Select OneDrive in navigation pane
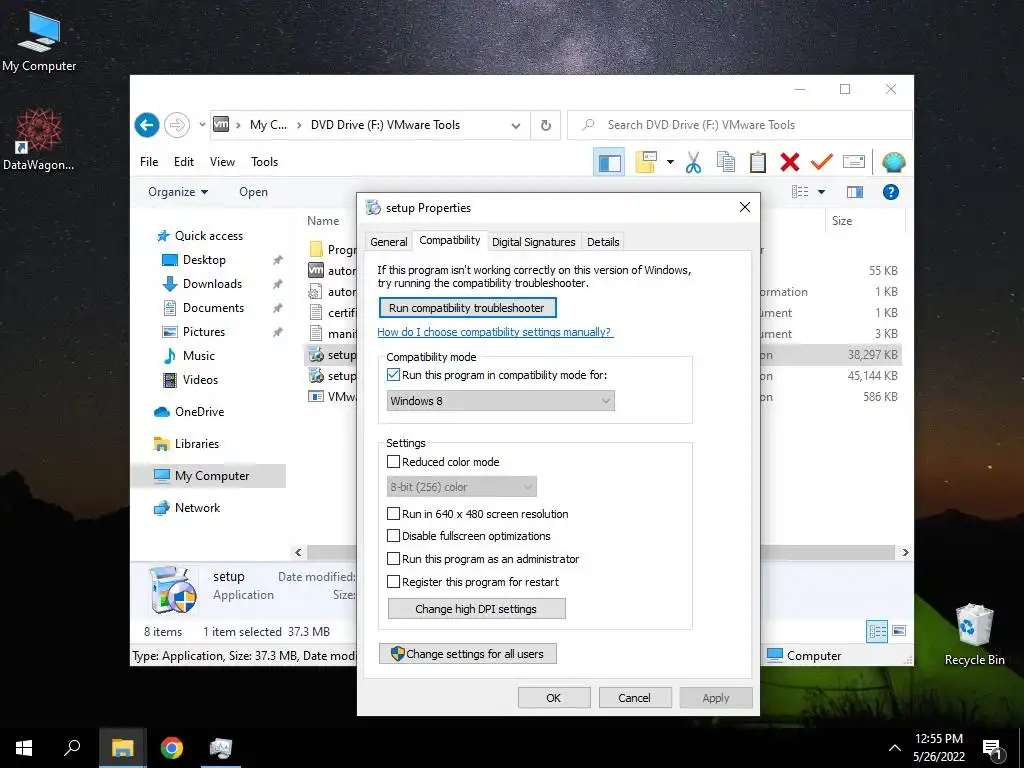The width and height of the screenshot is (1024, 768). 199,411
